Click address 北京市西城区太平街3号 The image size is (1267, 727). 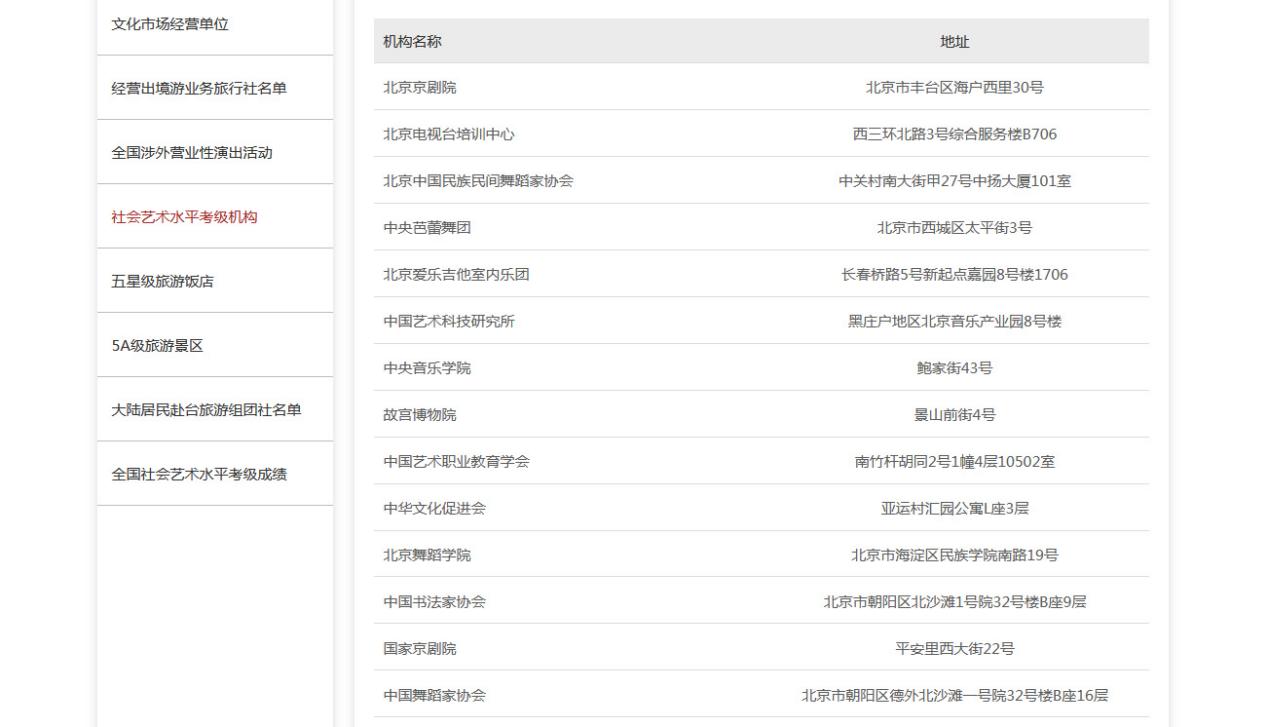(x=954, y=227)
